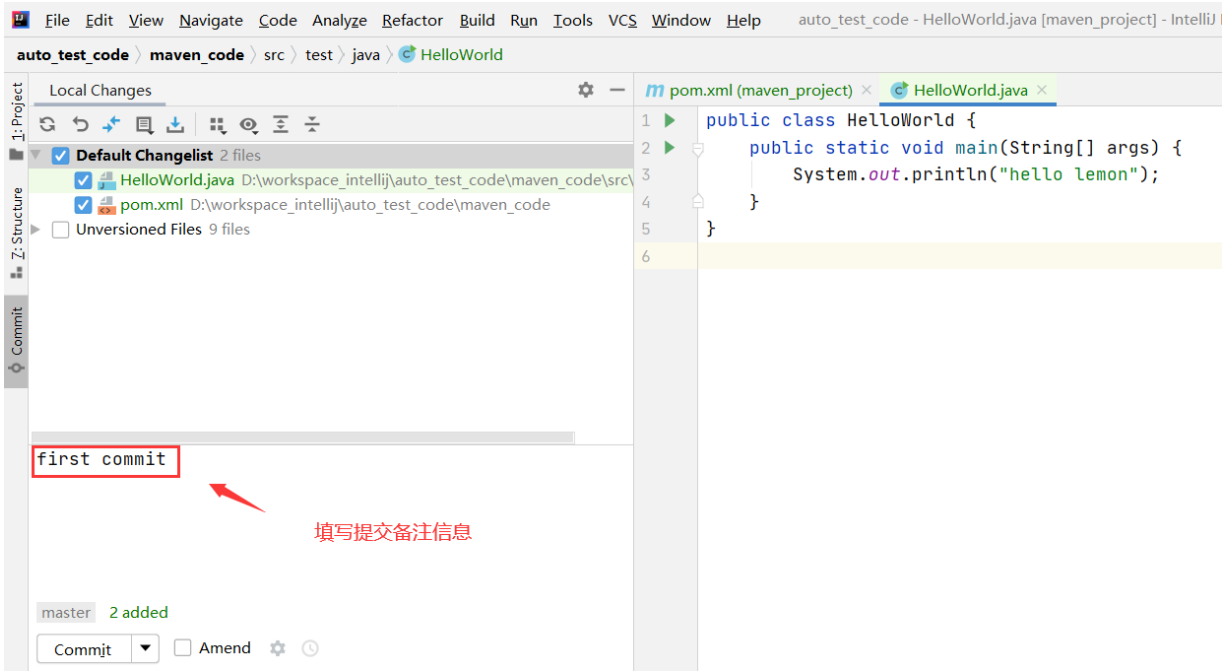Image resolution: width=1226 pixels, height=672 pixels.
Task: Uncheck the HelloWorld.java file checkbox
Action: click(x=84, y=181)
